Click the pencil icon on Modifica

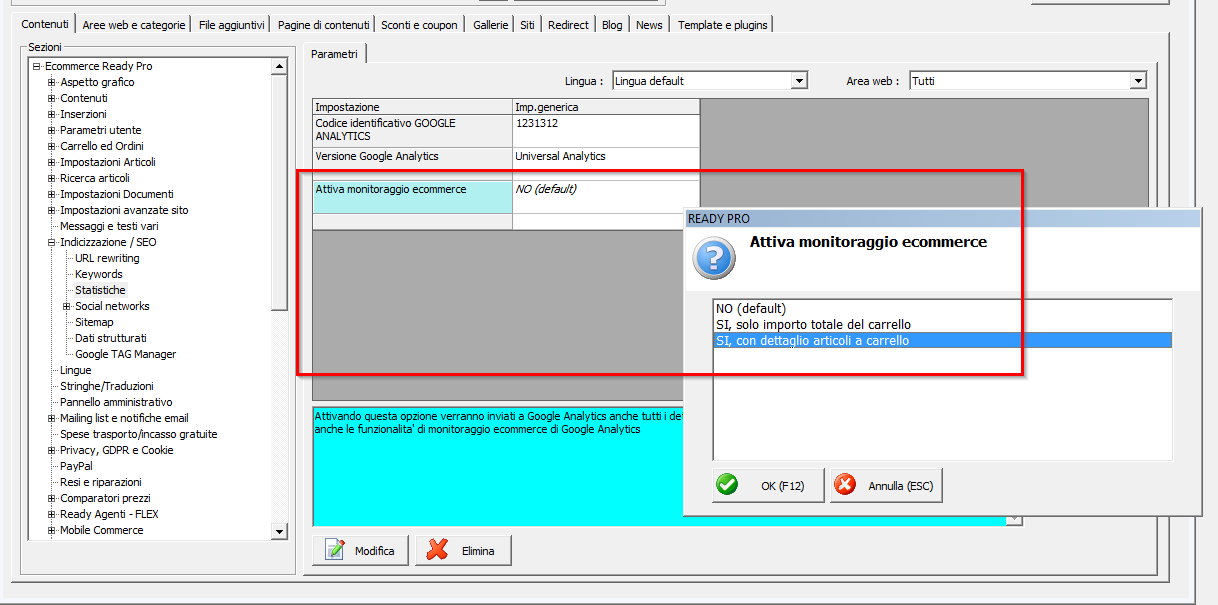pos(335,550)
